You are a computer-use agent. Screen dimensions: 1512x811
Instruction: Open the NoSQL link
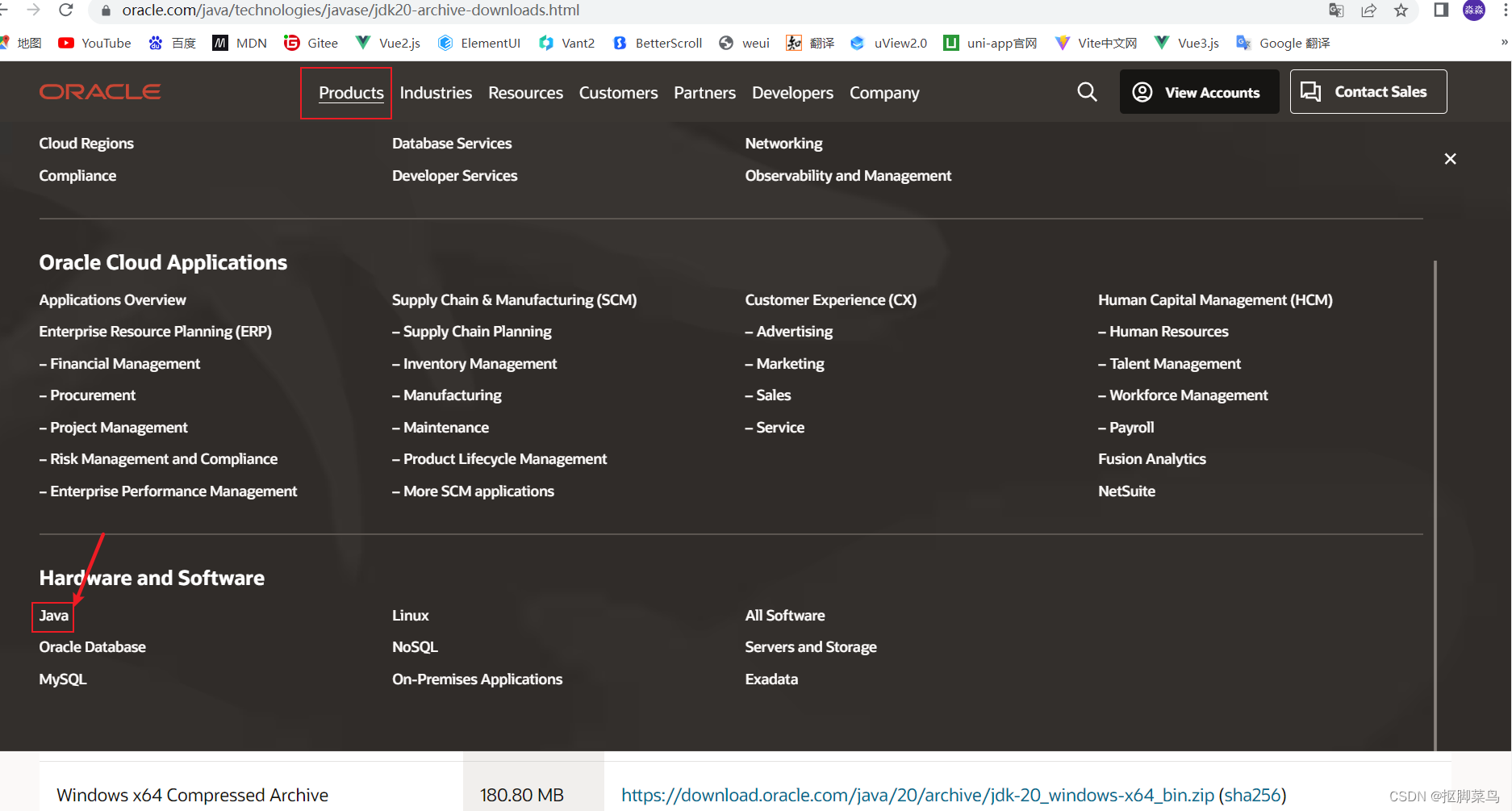[415, 647]
